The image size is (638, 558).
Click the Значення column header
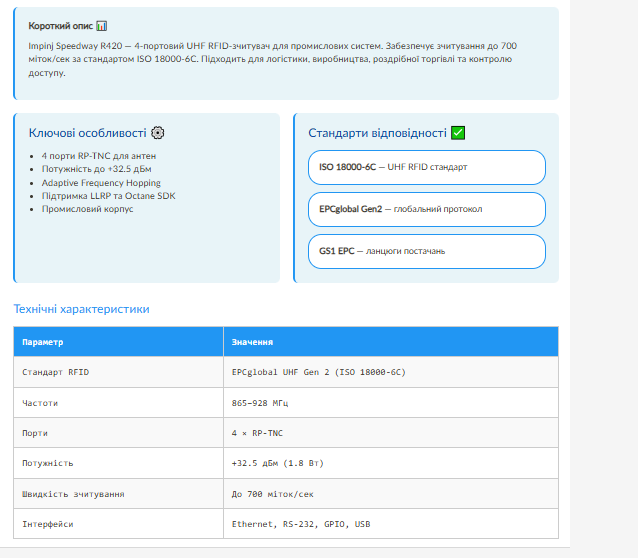(391, 342)
